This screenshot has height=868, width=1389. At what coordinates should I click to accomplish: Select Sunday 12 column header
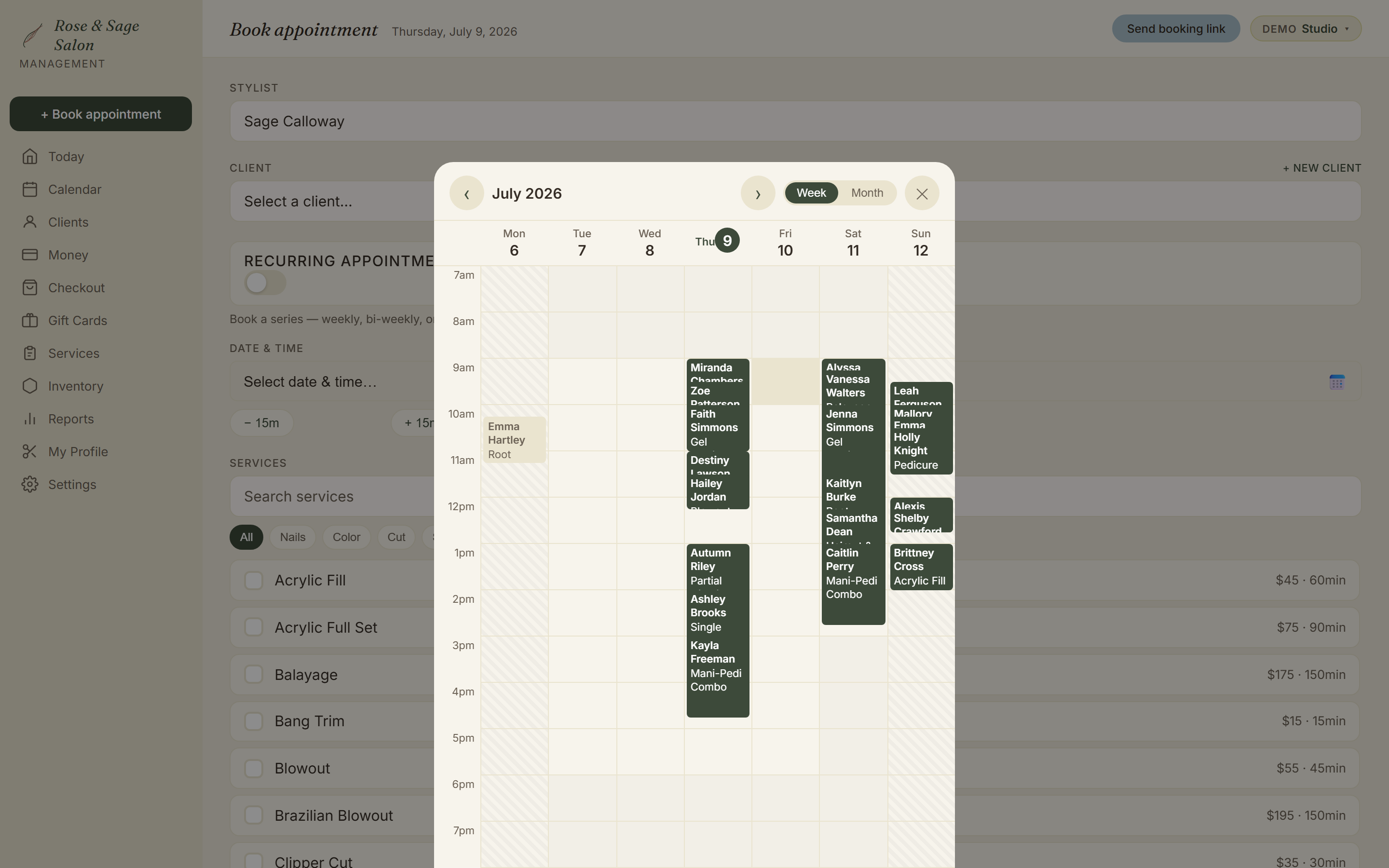tap(921, 242)
